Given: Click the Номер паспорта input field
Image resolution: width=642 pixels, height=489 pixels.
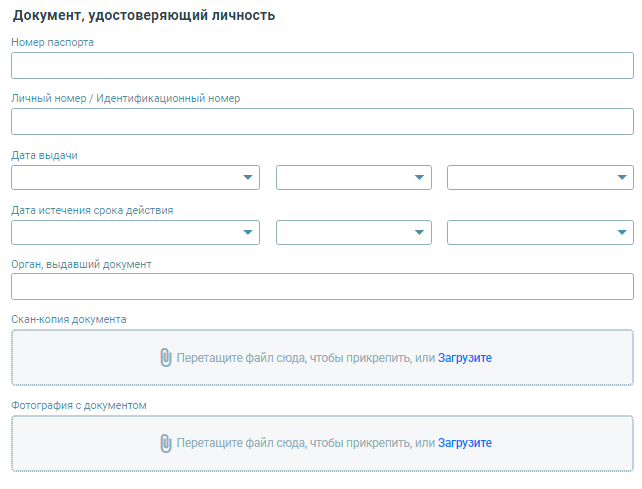Looking at the screenshot, I should (322, 66).
